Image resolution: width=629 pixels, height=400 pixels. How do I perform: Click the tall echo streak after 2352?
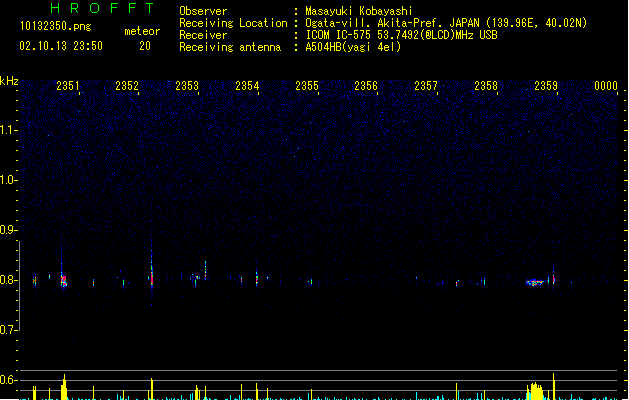(x=152, y=273)
